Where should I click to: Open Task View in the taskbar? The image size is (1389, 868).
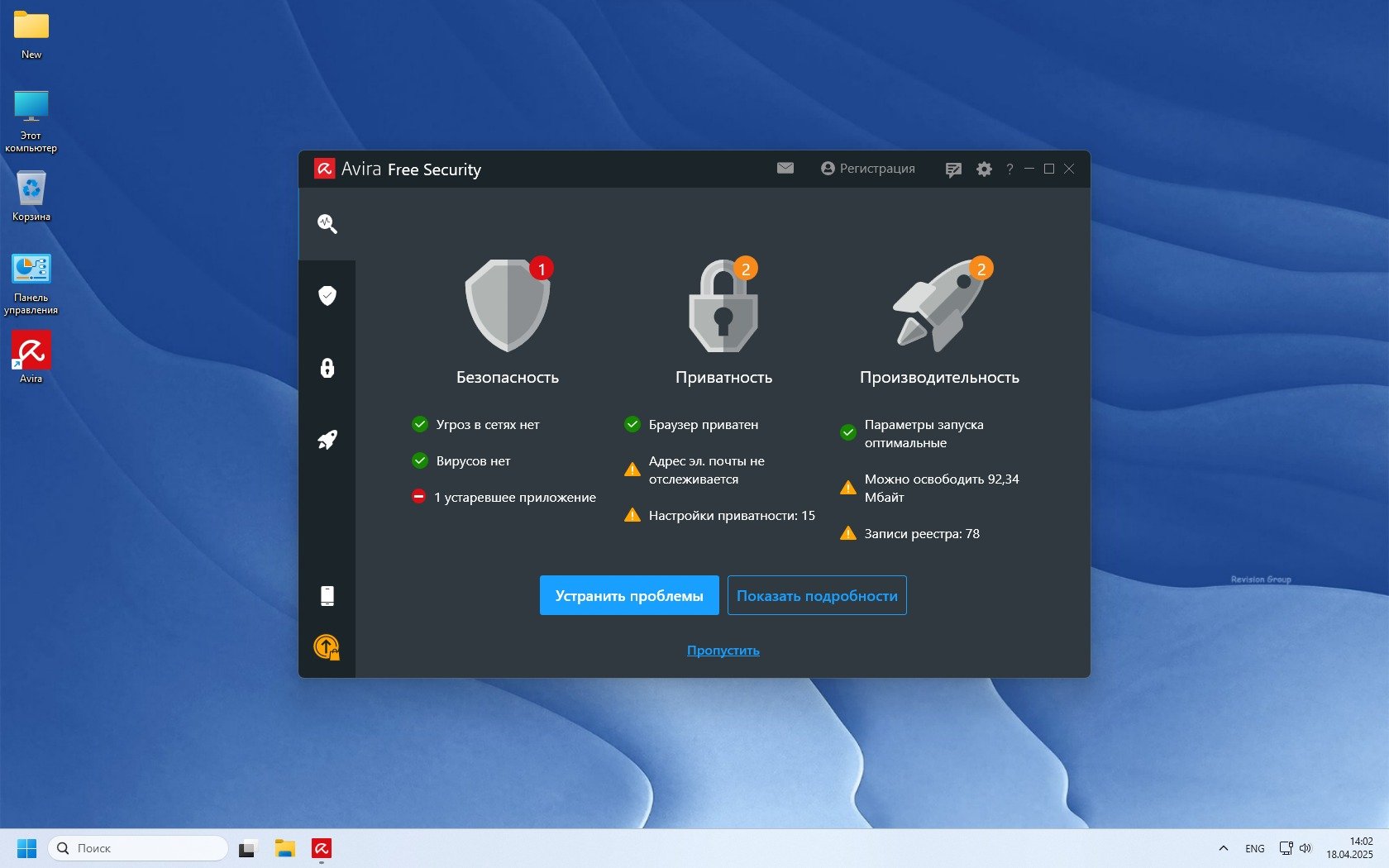[x=248, y=848]
